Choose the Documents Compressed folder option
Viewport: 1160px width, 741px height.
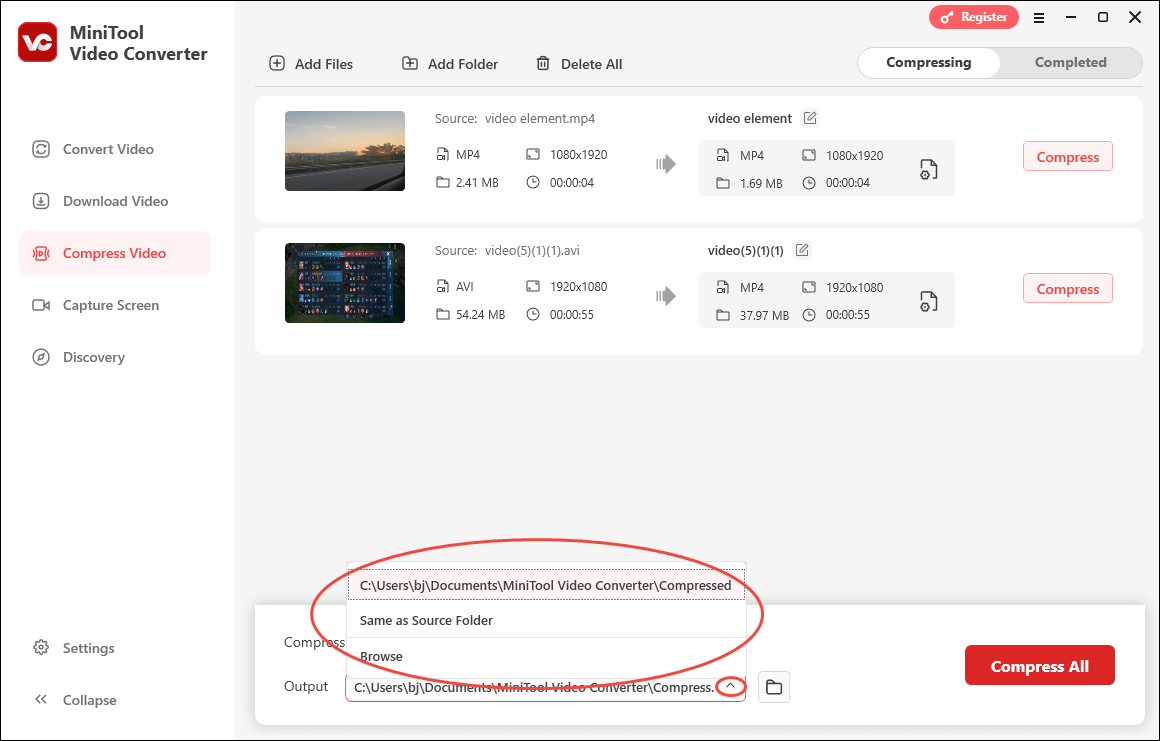(546, 585)
